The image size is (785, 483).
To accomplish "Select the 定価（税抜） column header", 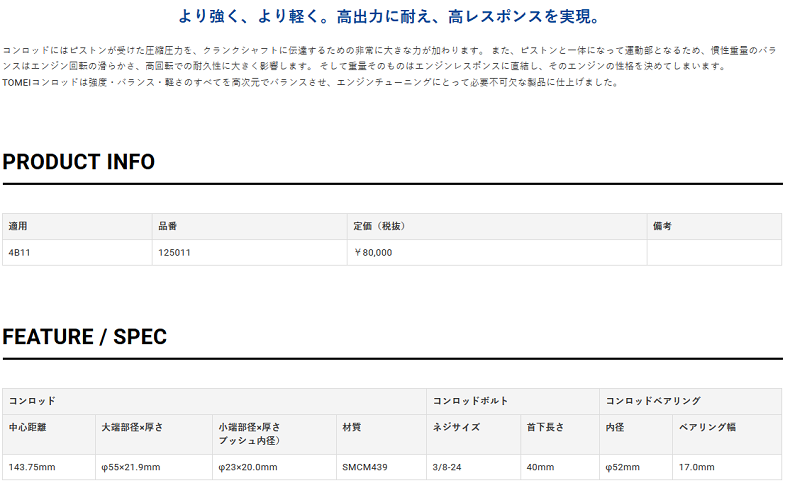I will tap(497, 226).
